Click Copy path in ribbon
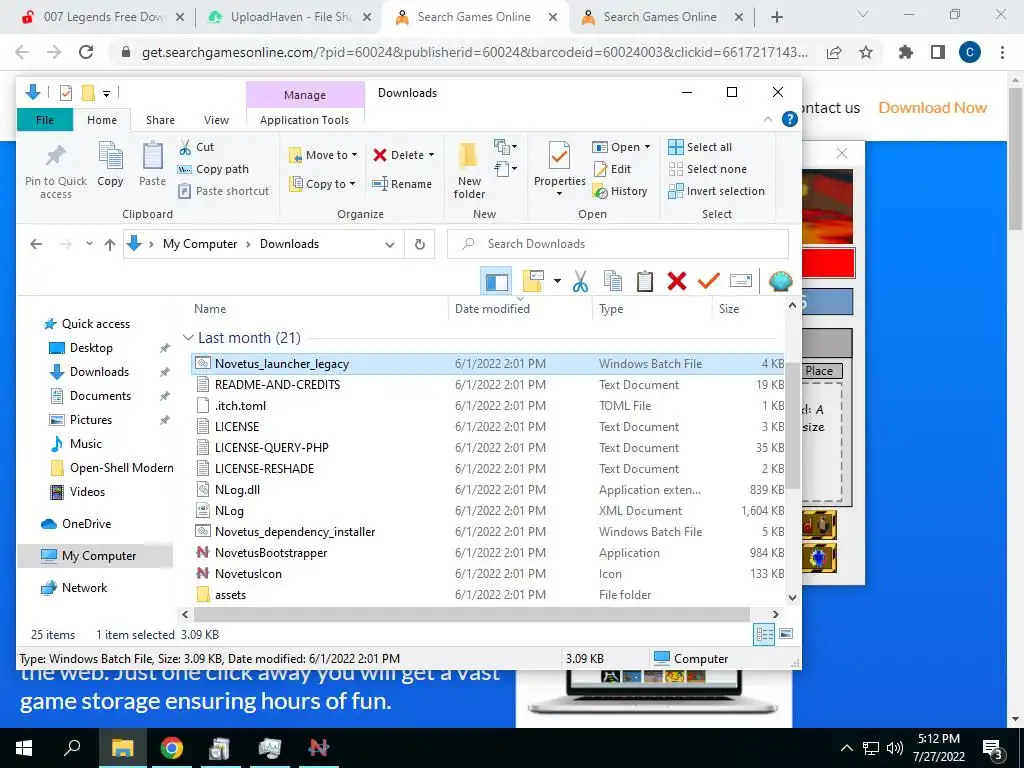 (214, 169)
